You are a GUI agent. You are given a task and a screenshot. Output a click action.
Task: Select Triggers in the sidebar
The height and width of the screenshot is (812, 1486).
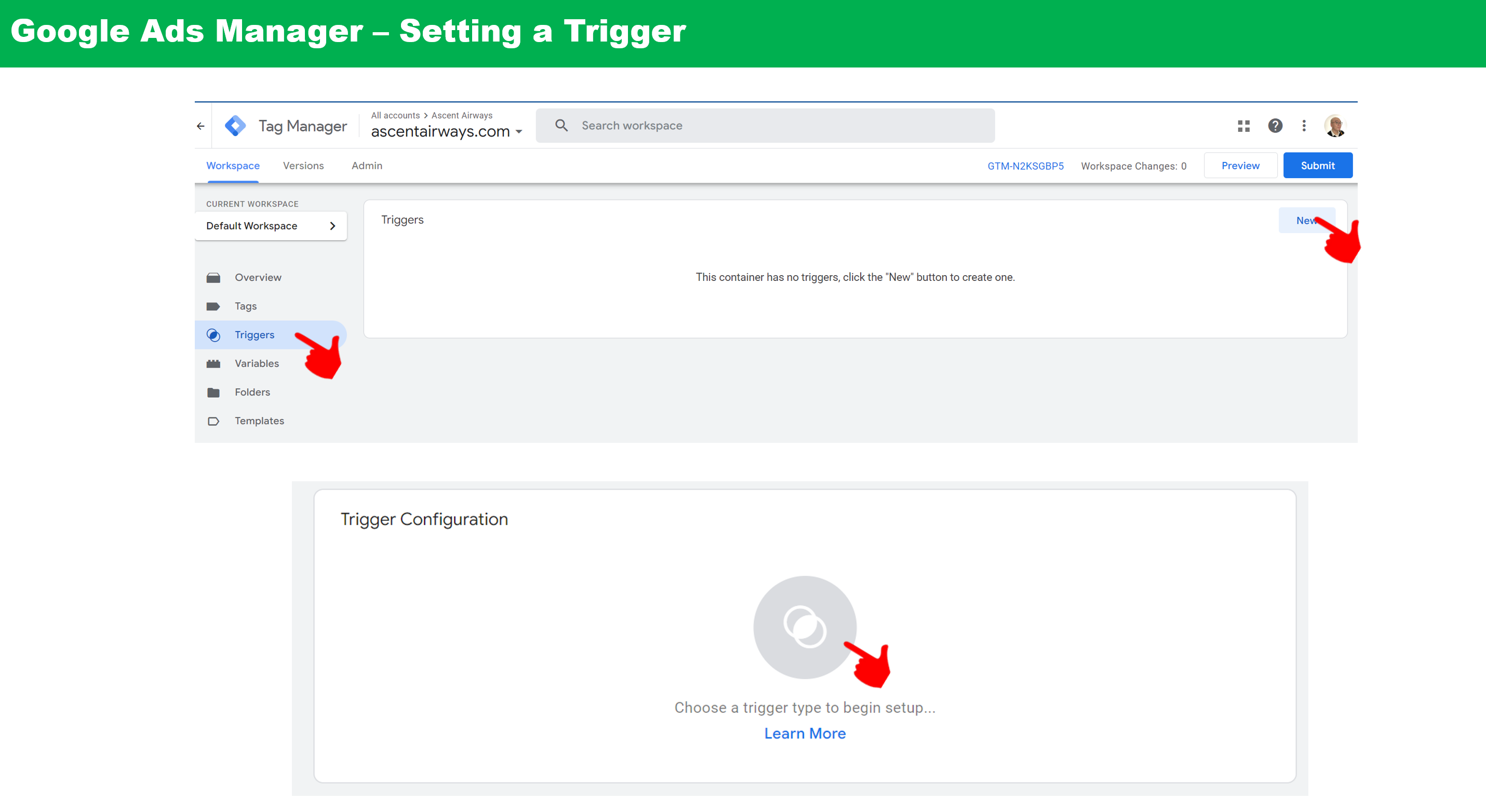[255, 335]
